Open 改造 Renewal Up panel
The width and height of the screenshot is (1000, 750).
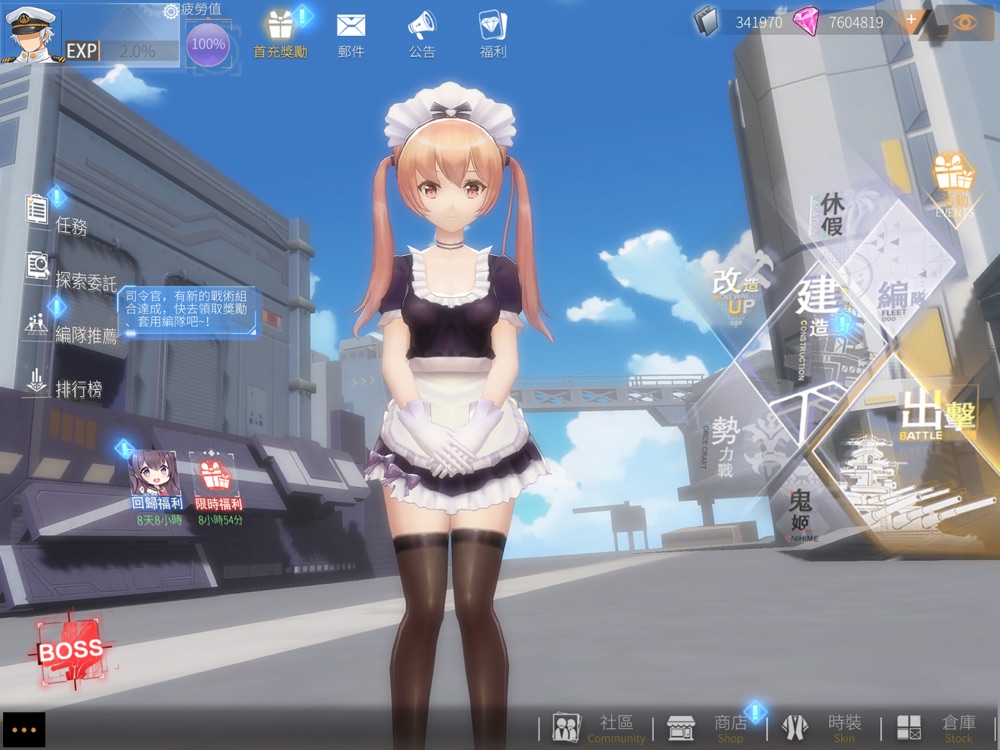pyautogui.click(x=740, y=286)
